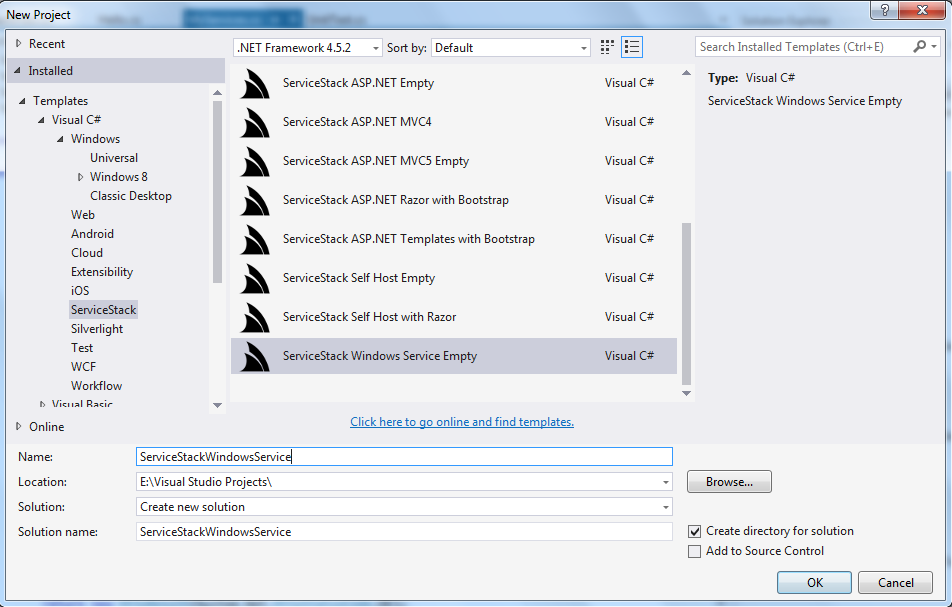The height and width of the screenshot is (607, 952).
Task: Click the category tree scroll down arrow
Action: click(217, 405)
